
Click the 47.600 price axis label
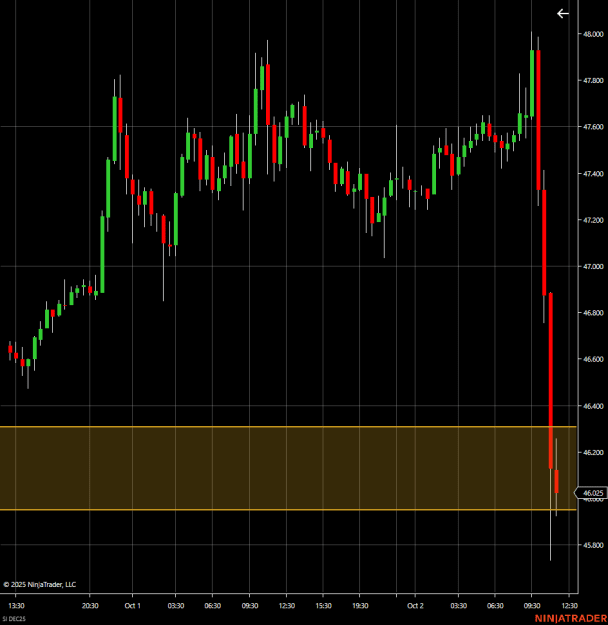point(593,127)
